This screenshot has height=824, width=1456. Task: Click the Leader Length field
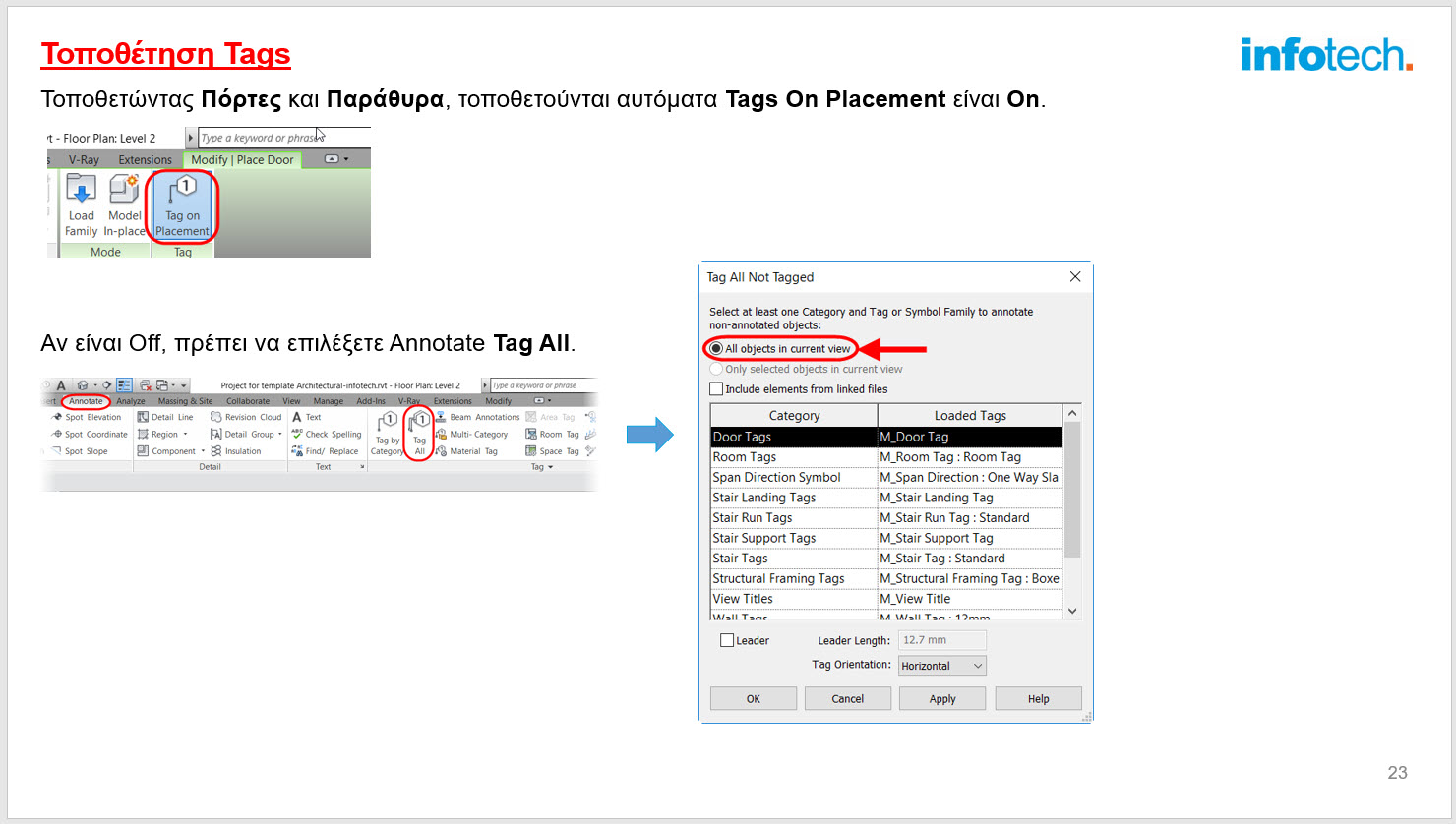click(x=942, y=640)
